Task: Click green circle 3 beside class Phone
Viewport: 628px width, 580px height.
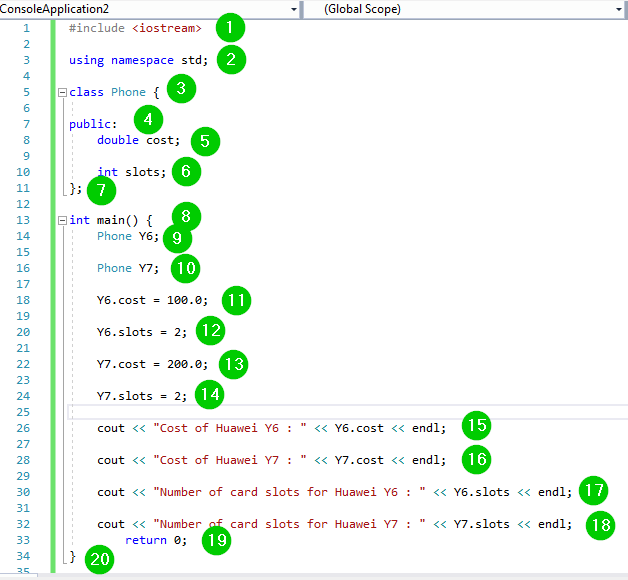Action: pyautogui.click(x=181, y=90)
